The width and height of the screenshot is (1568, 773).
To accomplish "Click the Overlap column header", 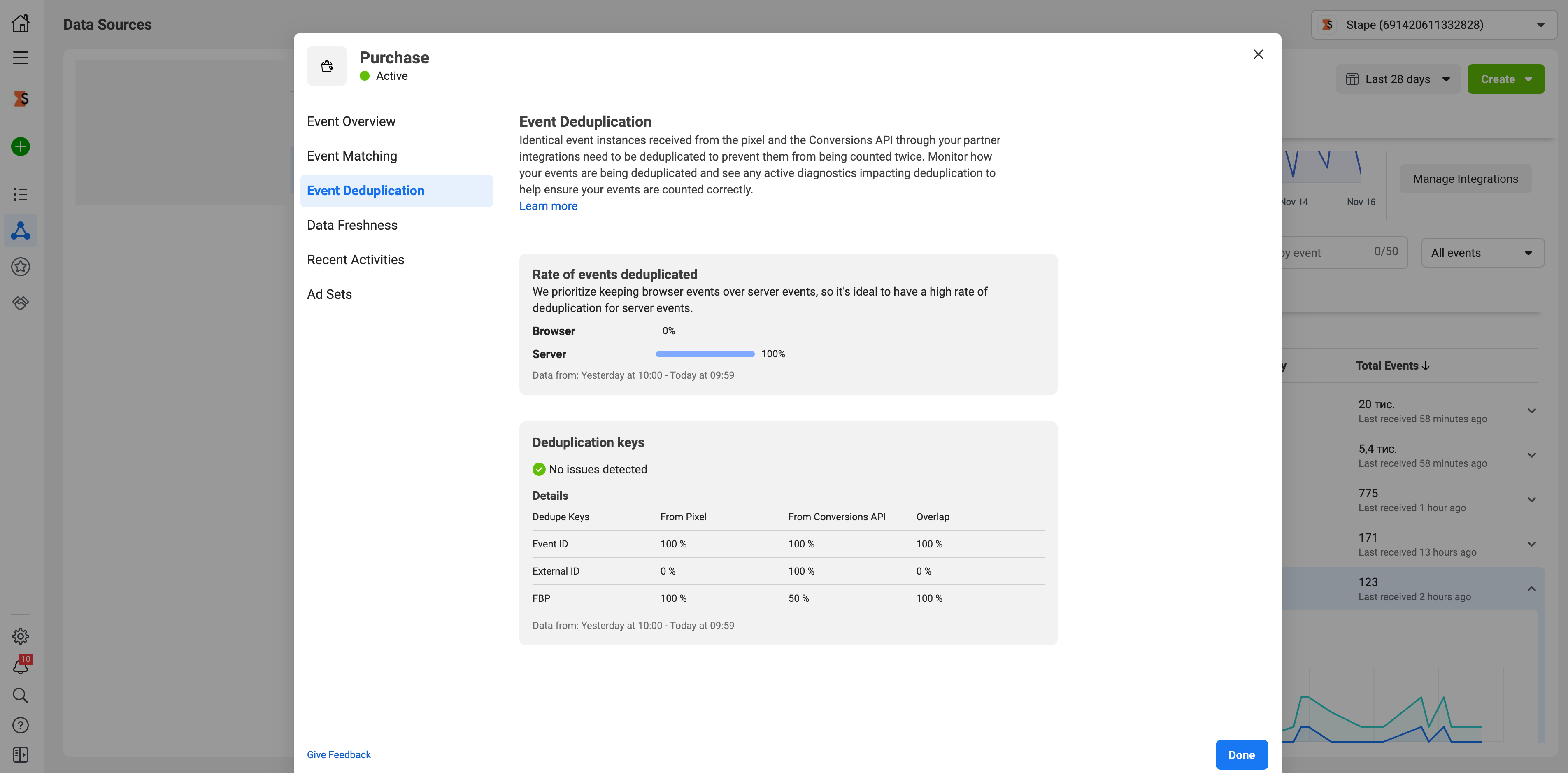I will (933, 517).
